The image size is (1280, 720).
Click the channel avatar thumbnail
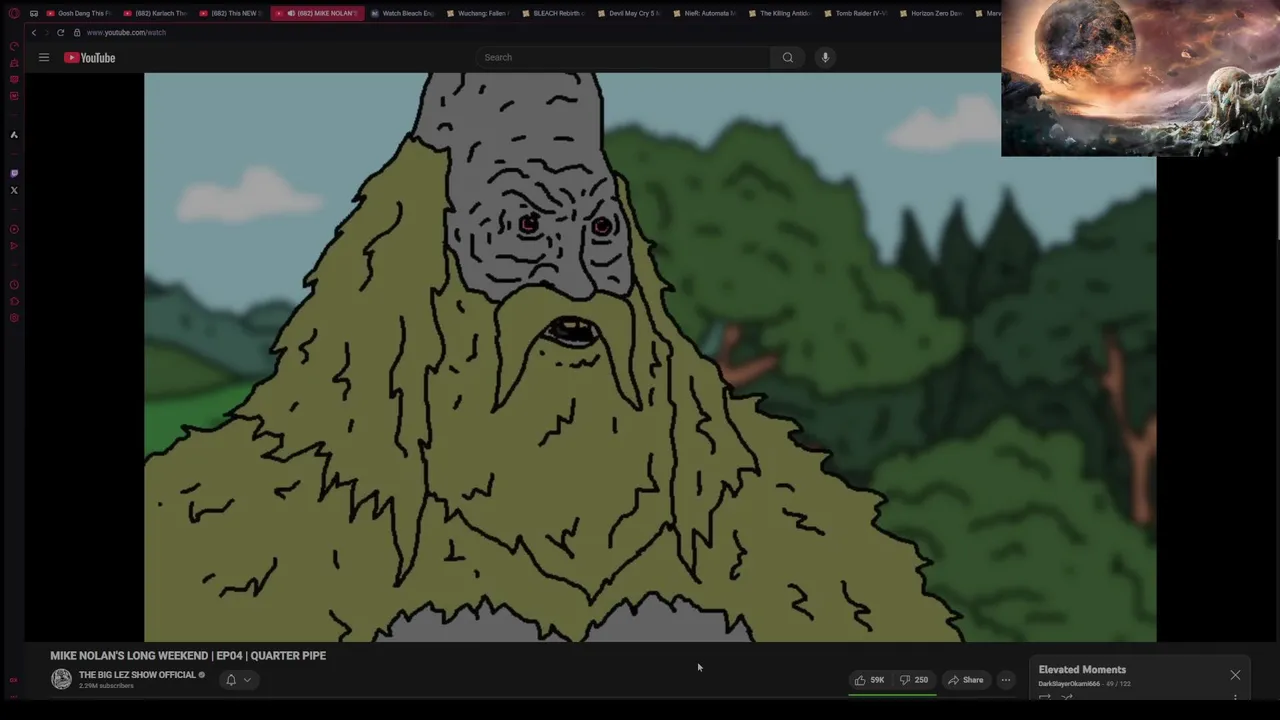(x=61, y=680)
